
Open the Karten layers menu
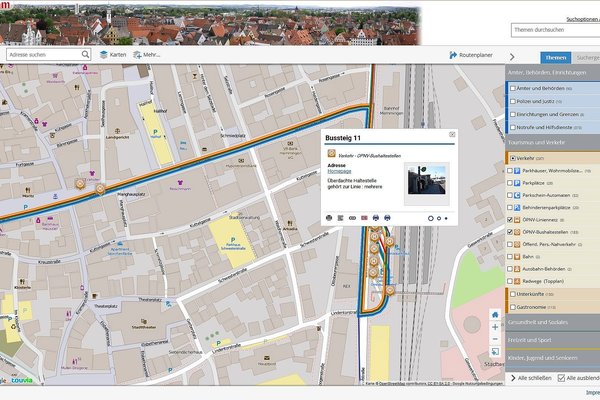(x=113, y=55)
